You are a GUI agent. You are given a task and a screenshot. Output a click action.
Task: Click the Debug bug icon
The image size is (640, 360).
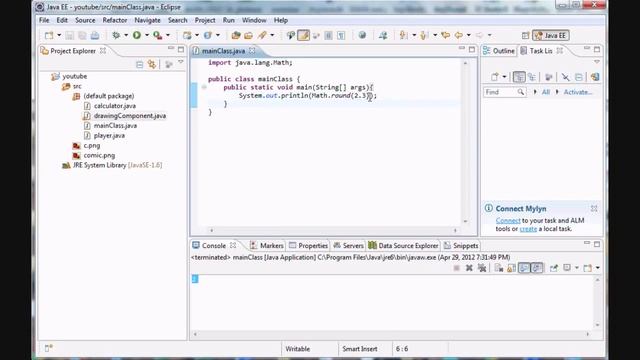pyautogui.click(x=116, y=36)
